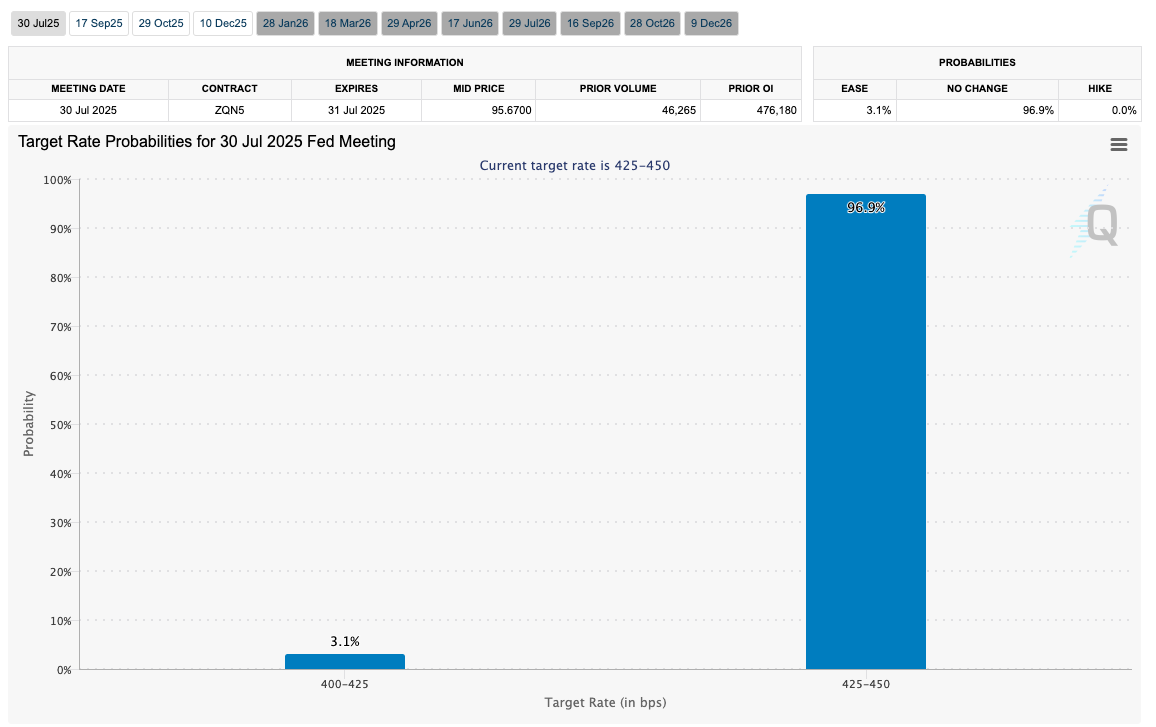Switch to the 17 Sep25 meeting tab
This screenshot has height=727, width=1156.
(100, 23)
